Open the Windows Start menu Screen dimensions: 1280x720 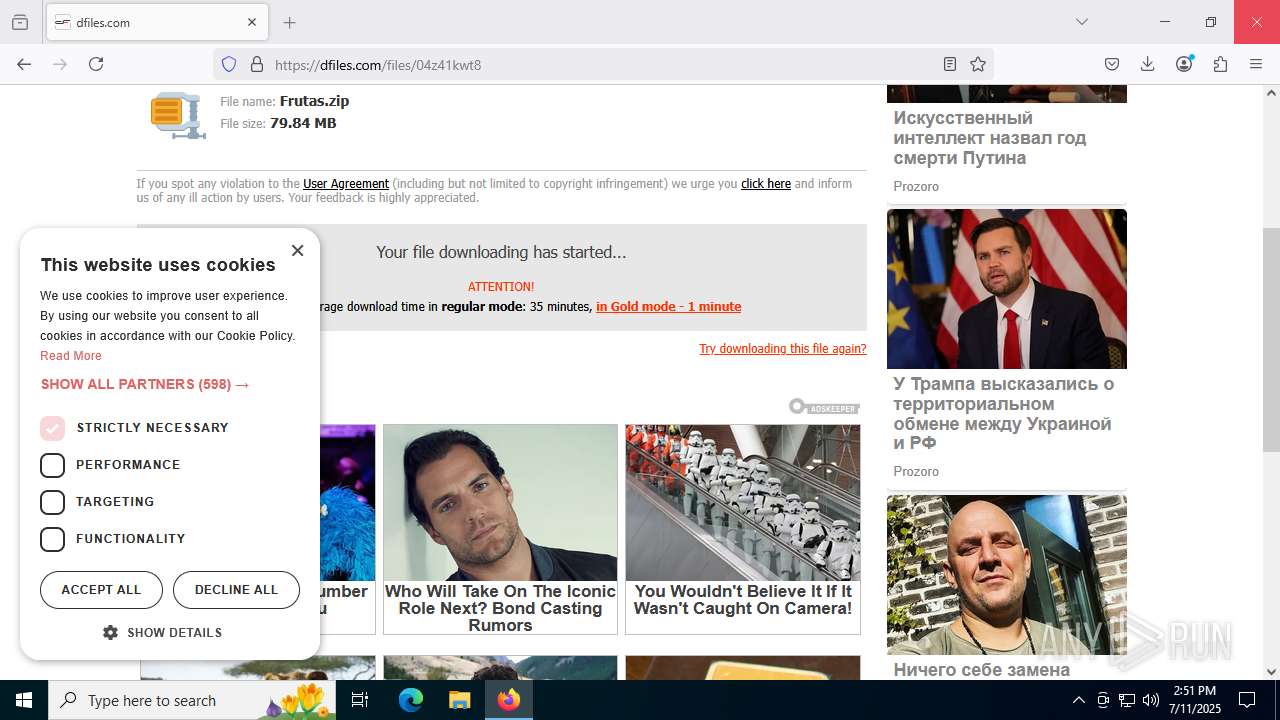pyautogui.click(x=24, y=700)
